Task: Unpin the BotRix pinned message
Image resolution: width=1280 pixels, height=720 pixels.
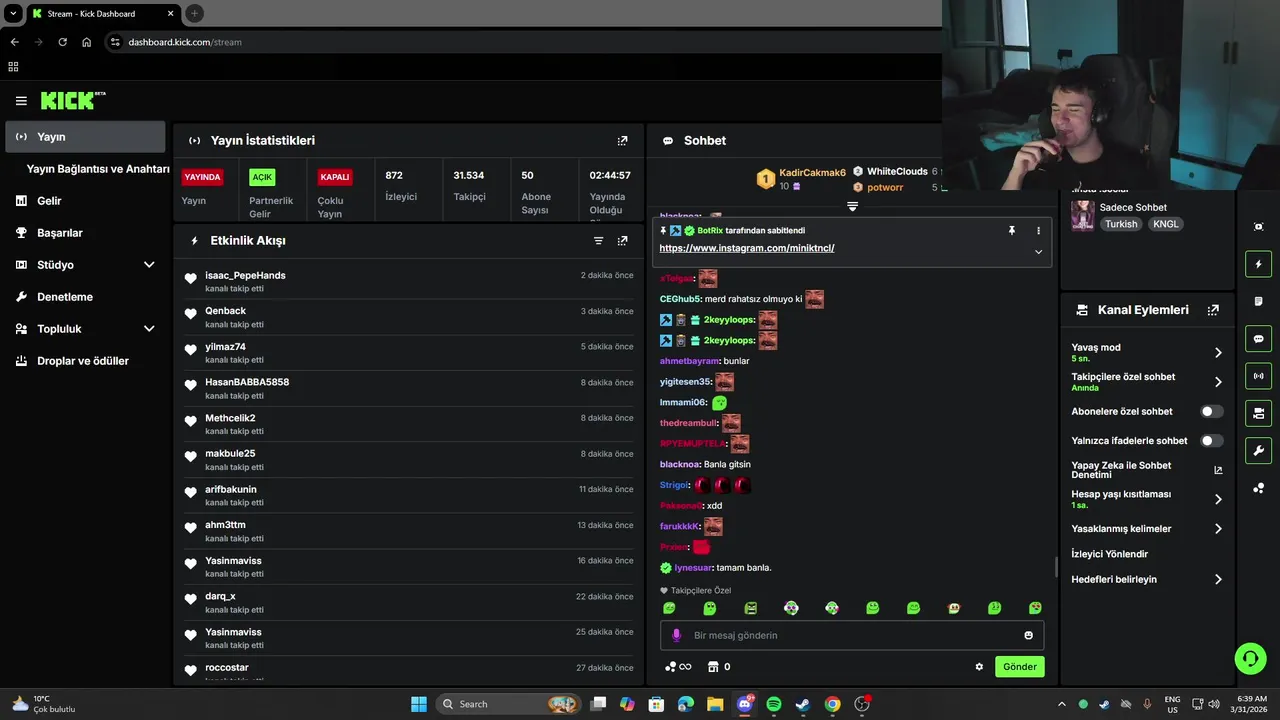Action: (x=1012, y=230)
